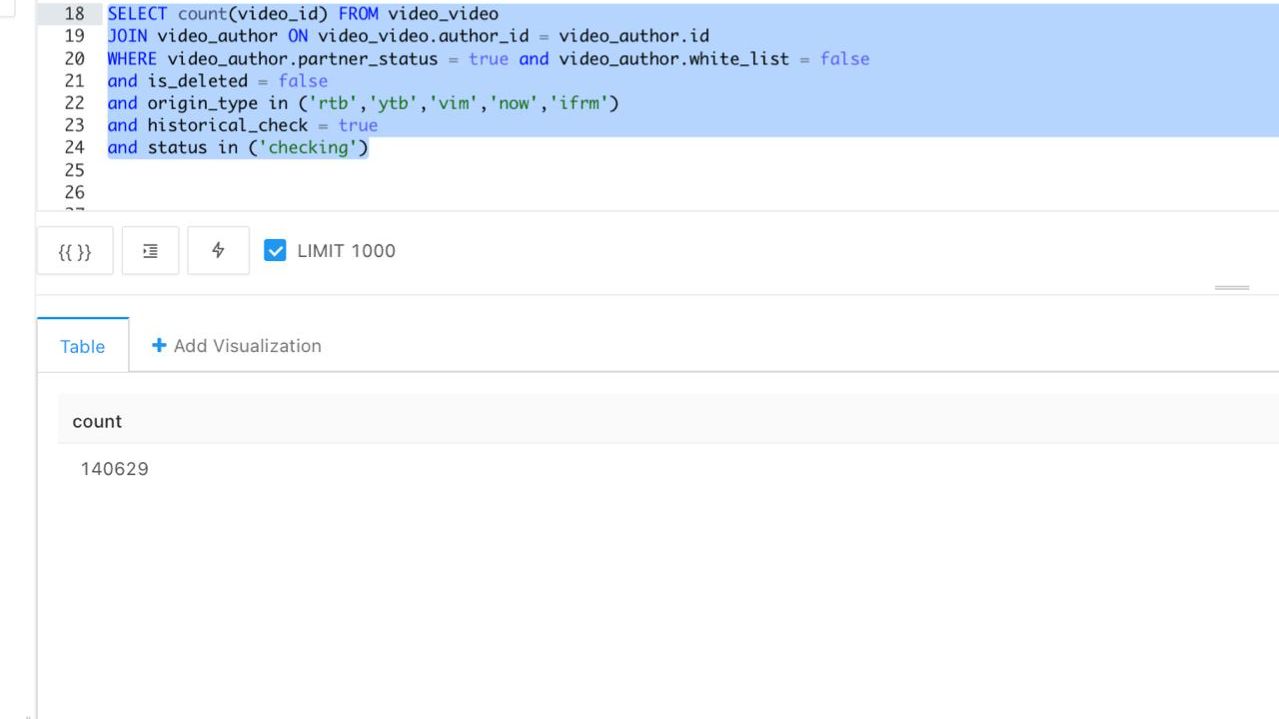Click the result value 140629
The image size is (1279, 719).
coord(115,469)
